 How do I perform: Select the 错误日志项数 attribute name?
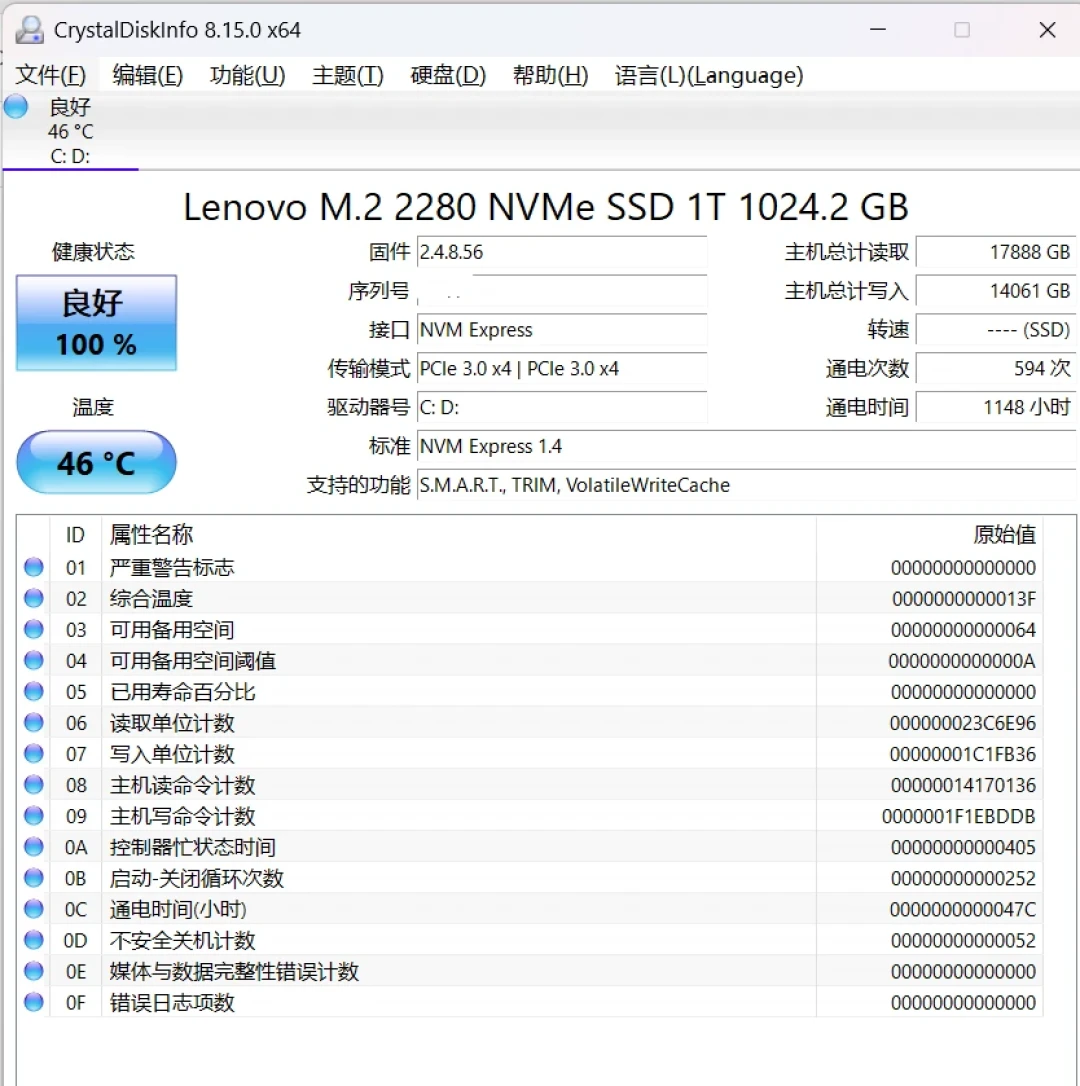(x=172, y=1002)
